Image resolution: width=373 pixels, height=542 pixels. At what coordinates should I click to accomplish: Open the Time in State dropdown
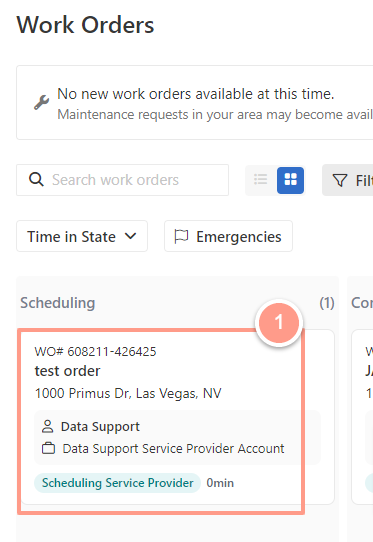coord(82,236)
